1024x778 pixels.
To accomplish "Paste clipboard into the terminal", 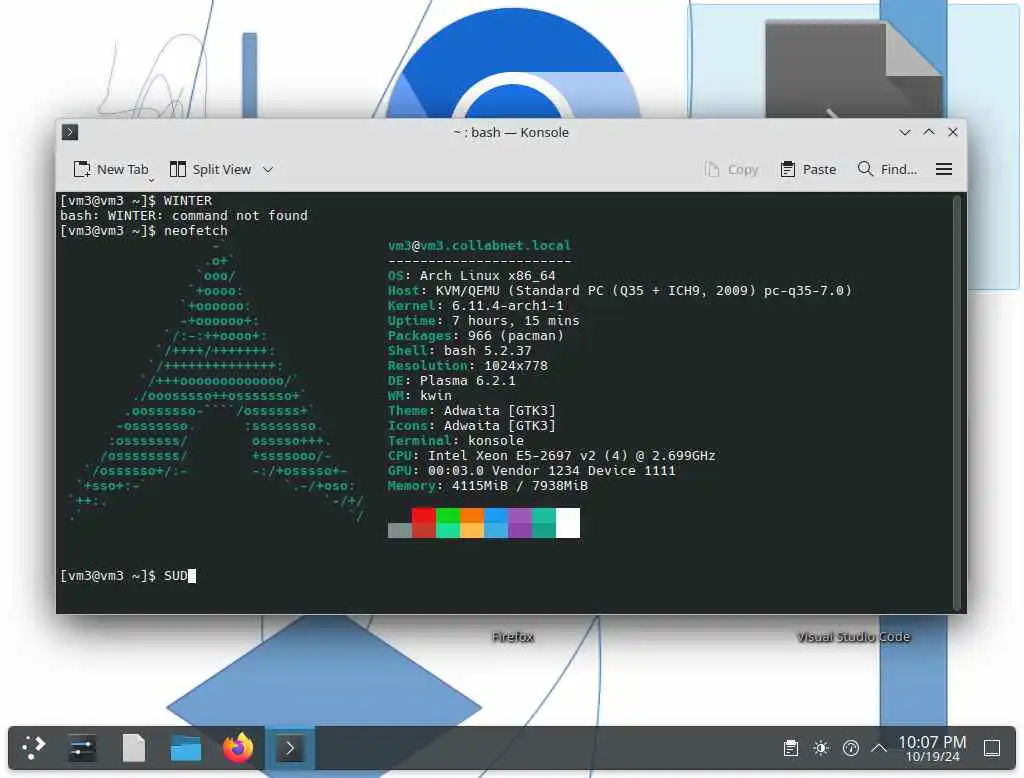I will click(x=808, y=169).
